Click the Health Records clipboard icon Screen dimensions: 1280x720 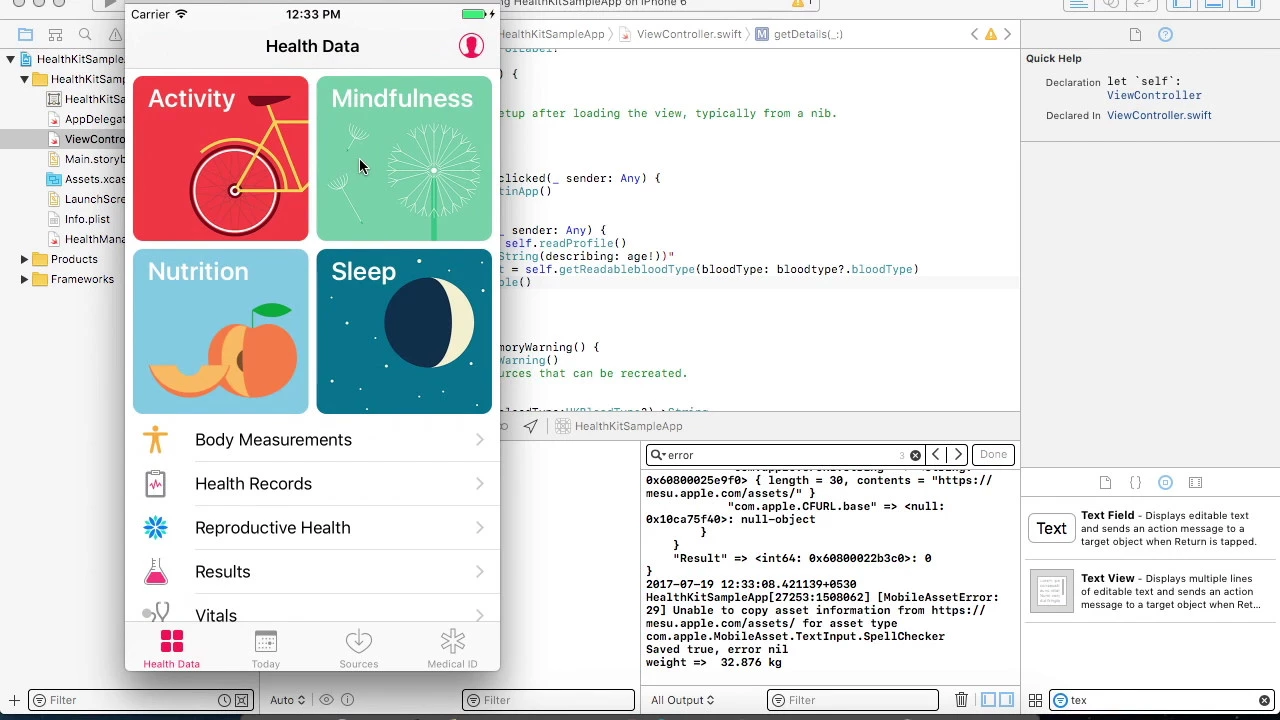[x=155, y=484]
